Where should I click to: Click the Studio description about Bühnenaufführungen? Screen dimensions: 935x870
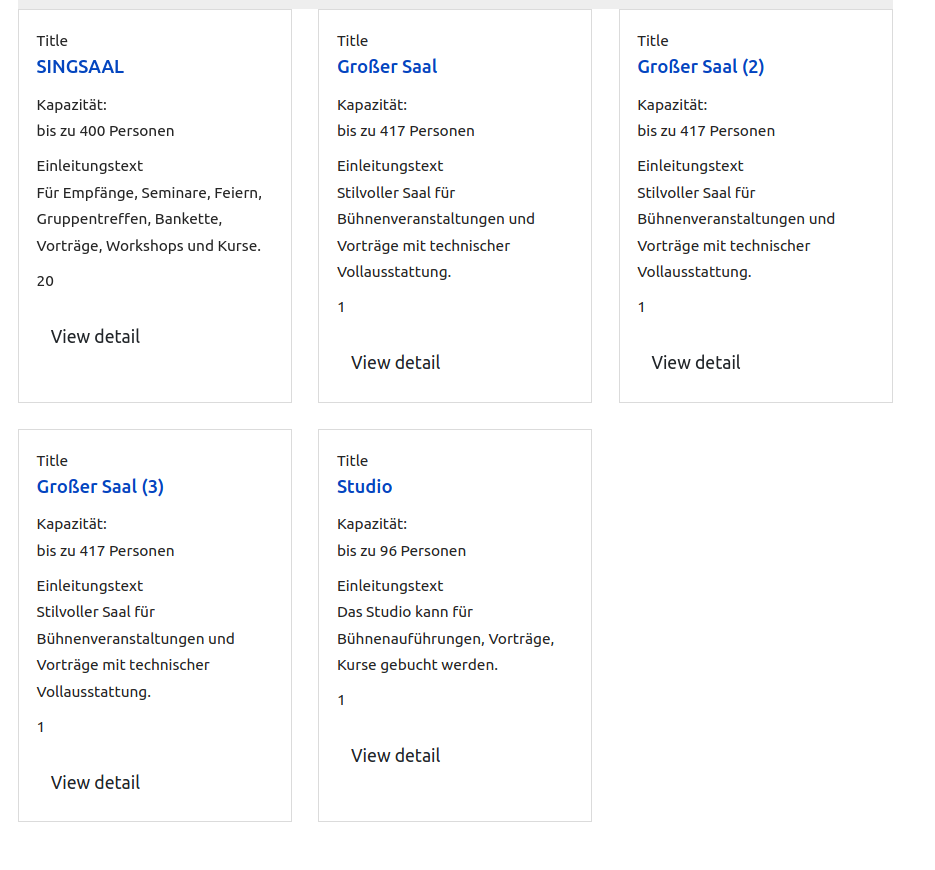[x=445, y=638]
